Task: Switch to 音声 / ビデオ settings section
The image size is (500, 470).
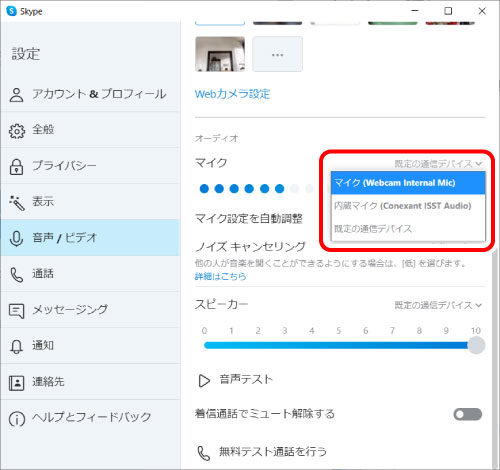Action: (x=90, y=238)
